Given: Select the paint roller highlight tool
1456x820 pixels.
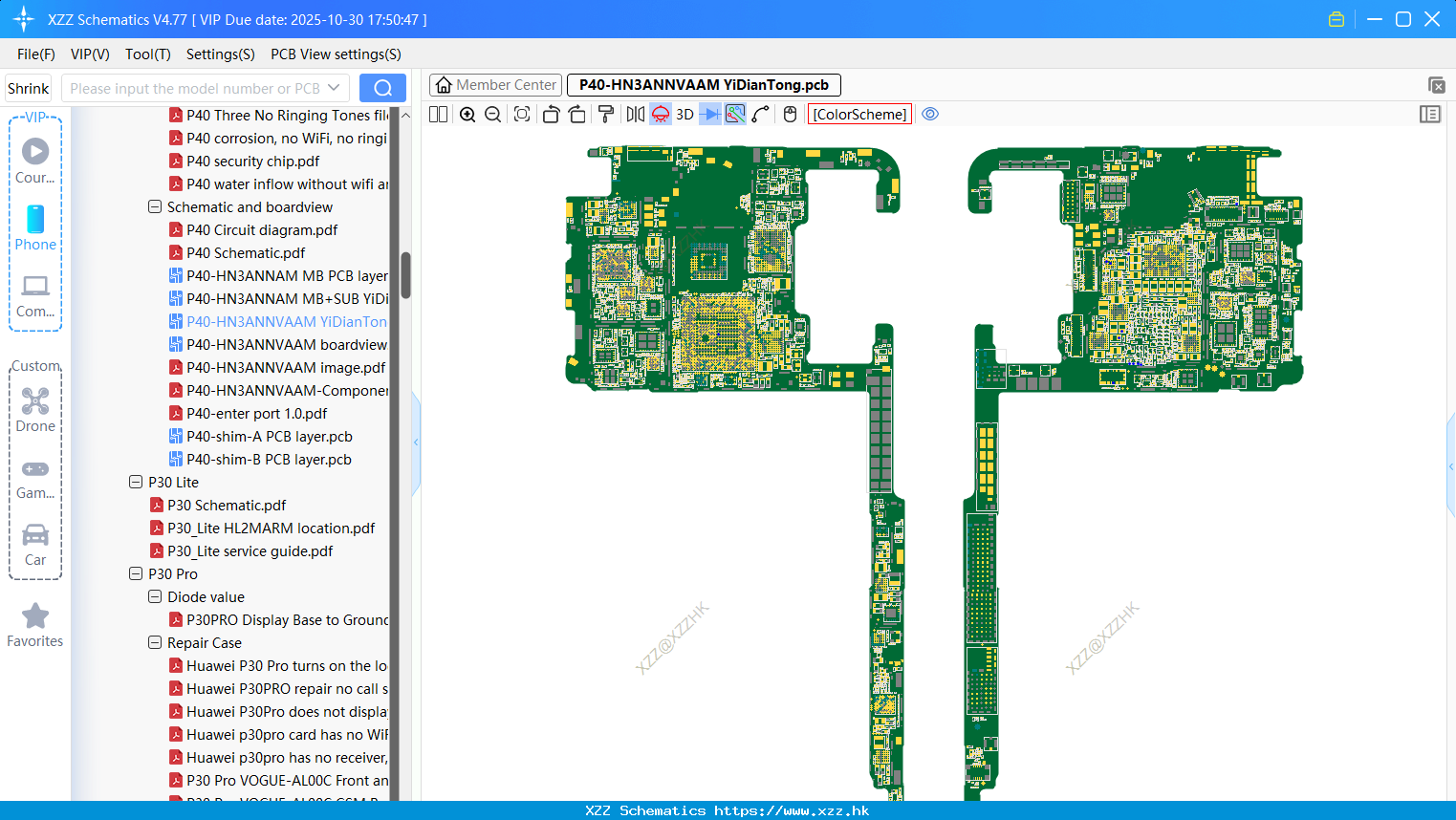Looking at the screenshot, I should pos(605,114).
